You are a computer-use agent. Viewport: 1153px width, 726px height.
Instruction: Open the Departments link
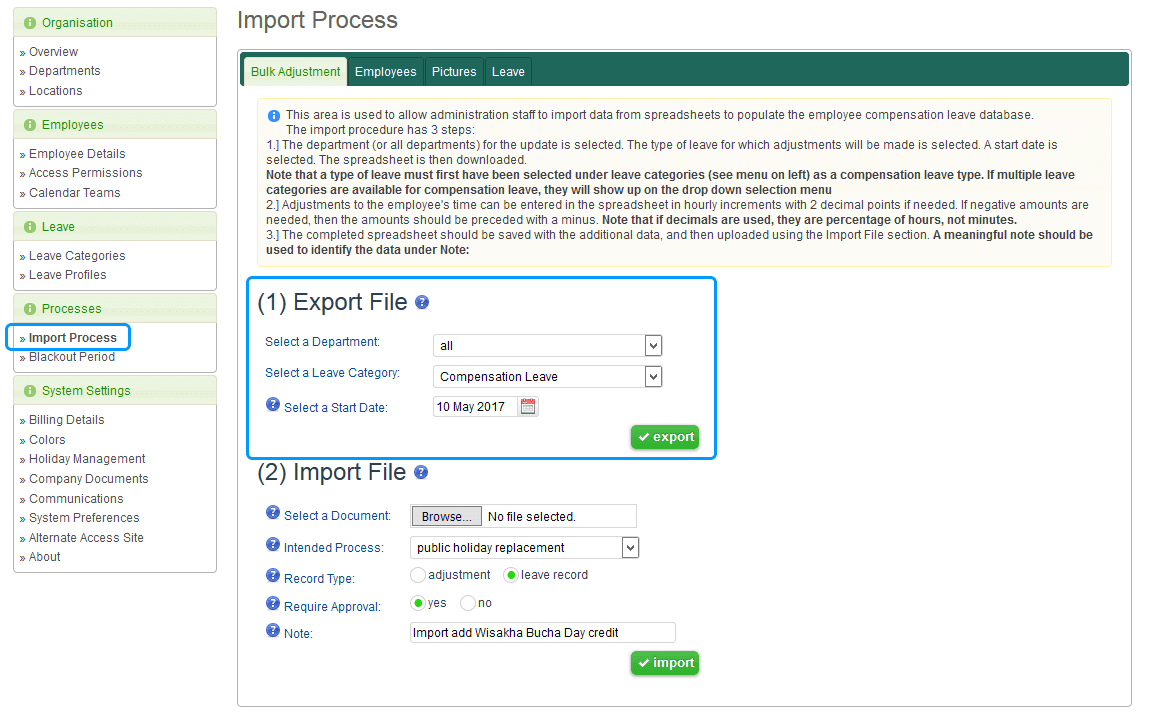65,71
